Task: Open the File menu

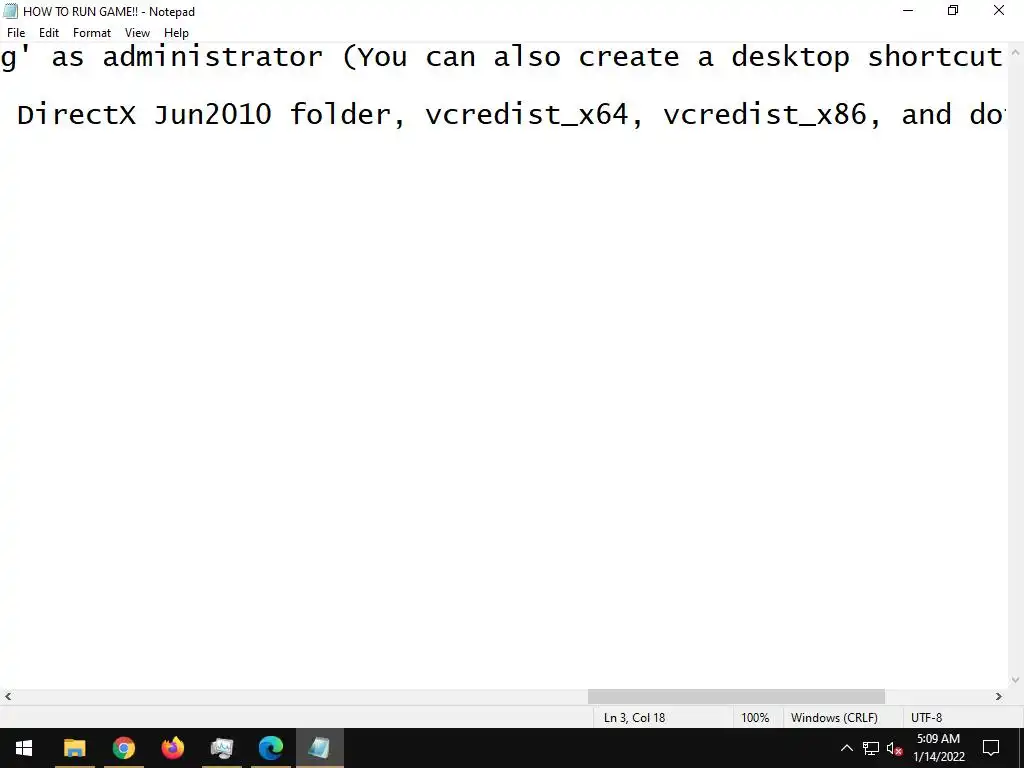Action: 16,33
